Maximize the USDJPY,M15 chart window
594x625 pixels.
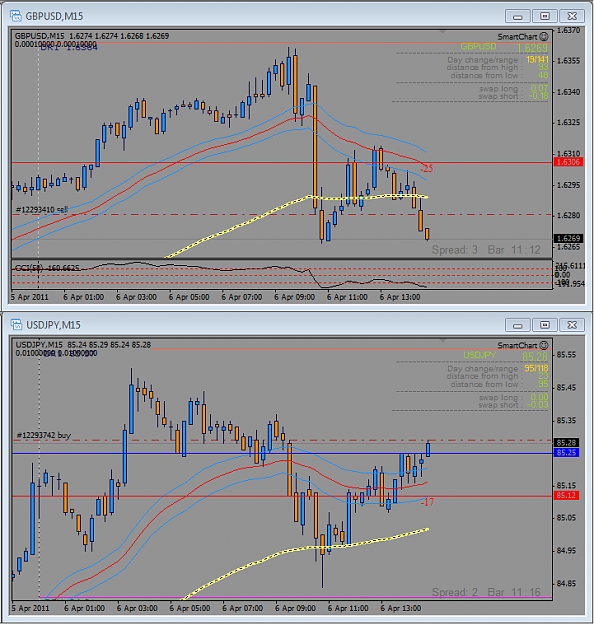[x=545, y=325]
